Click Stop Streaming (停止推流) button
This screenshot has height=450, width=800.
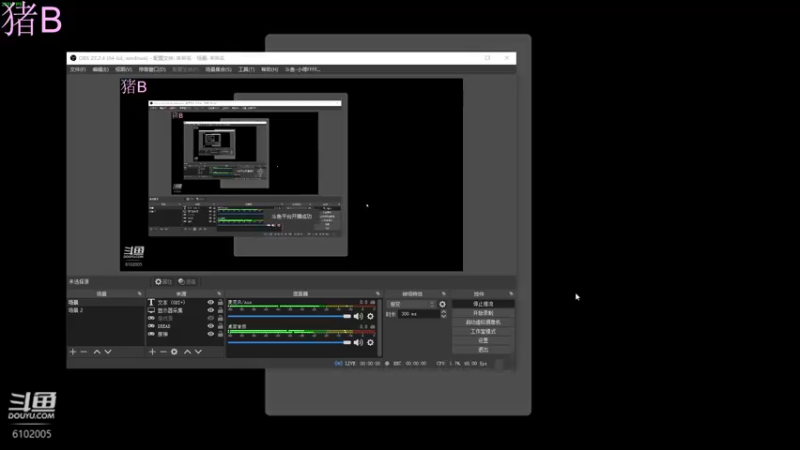click(483, 304)
